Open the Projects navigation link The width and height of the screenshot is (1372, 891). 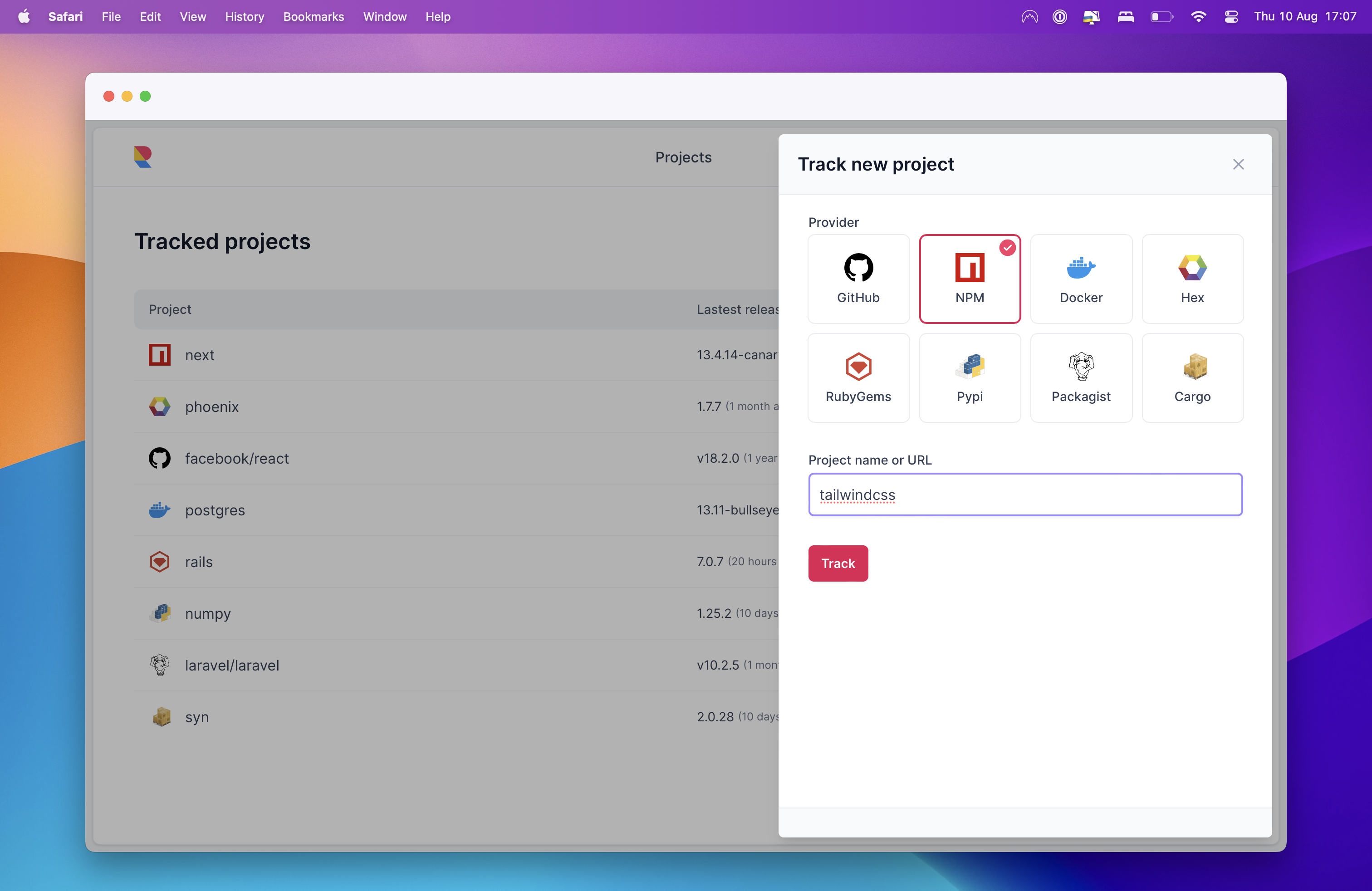[x=683, y=157]
